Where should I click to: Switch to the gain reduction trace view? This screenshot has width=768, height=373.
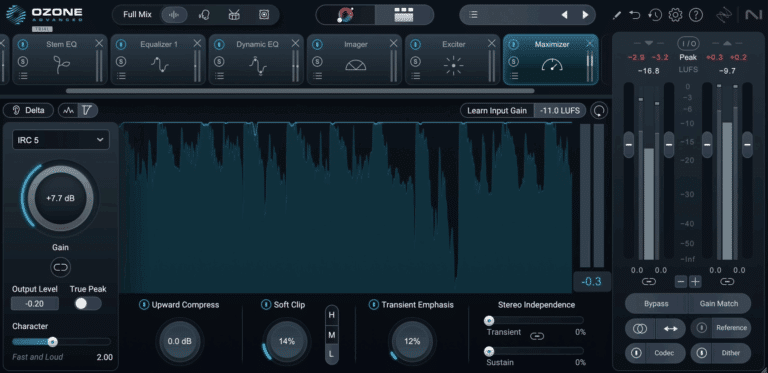pyautogui.click(x=88, y=111)
